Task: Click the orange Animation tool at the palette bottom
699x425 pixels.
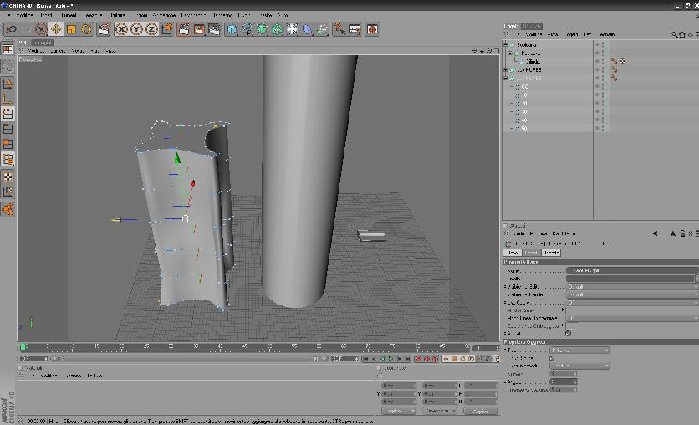Action: (8, 209)
